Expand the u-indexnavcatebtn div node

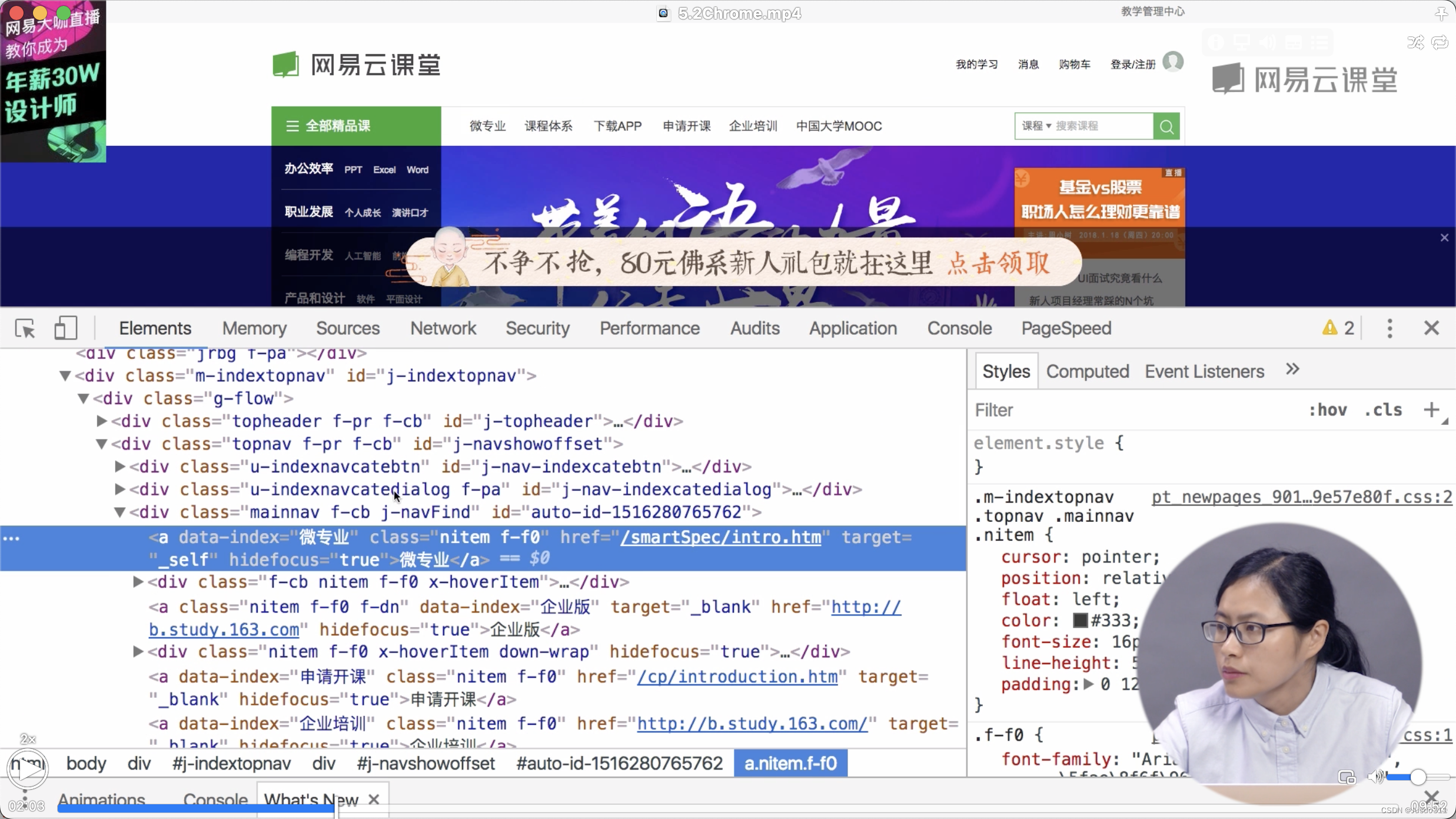tap(119, 467)
